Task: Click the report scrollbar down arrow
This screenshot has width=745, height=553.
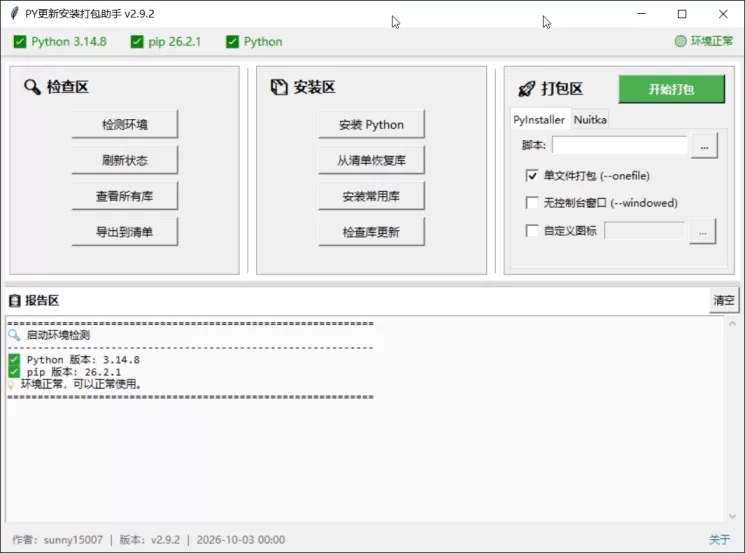Action: pyautogui.click(x=732, y=516)
